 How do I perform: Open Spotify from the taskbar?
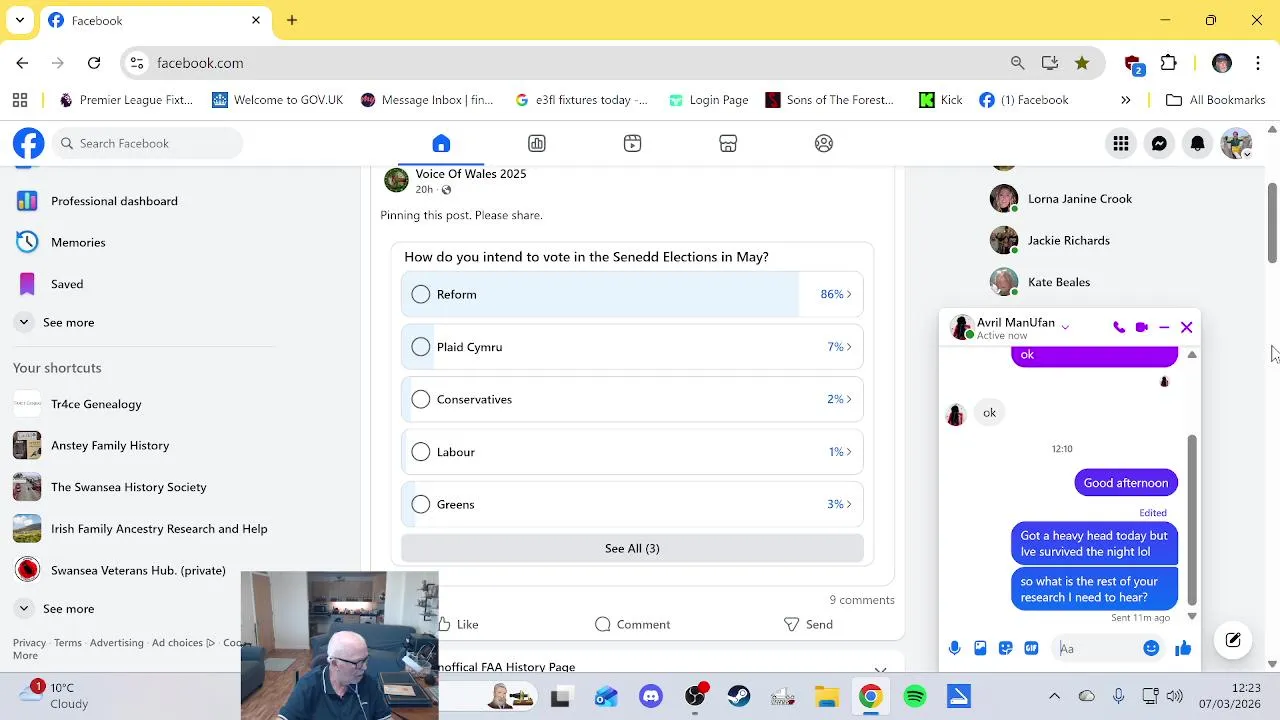click(x=915, y=697)
